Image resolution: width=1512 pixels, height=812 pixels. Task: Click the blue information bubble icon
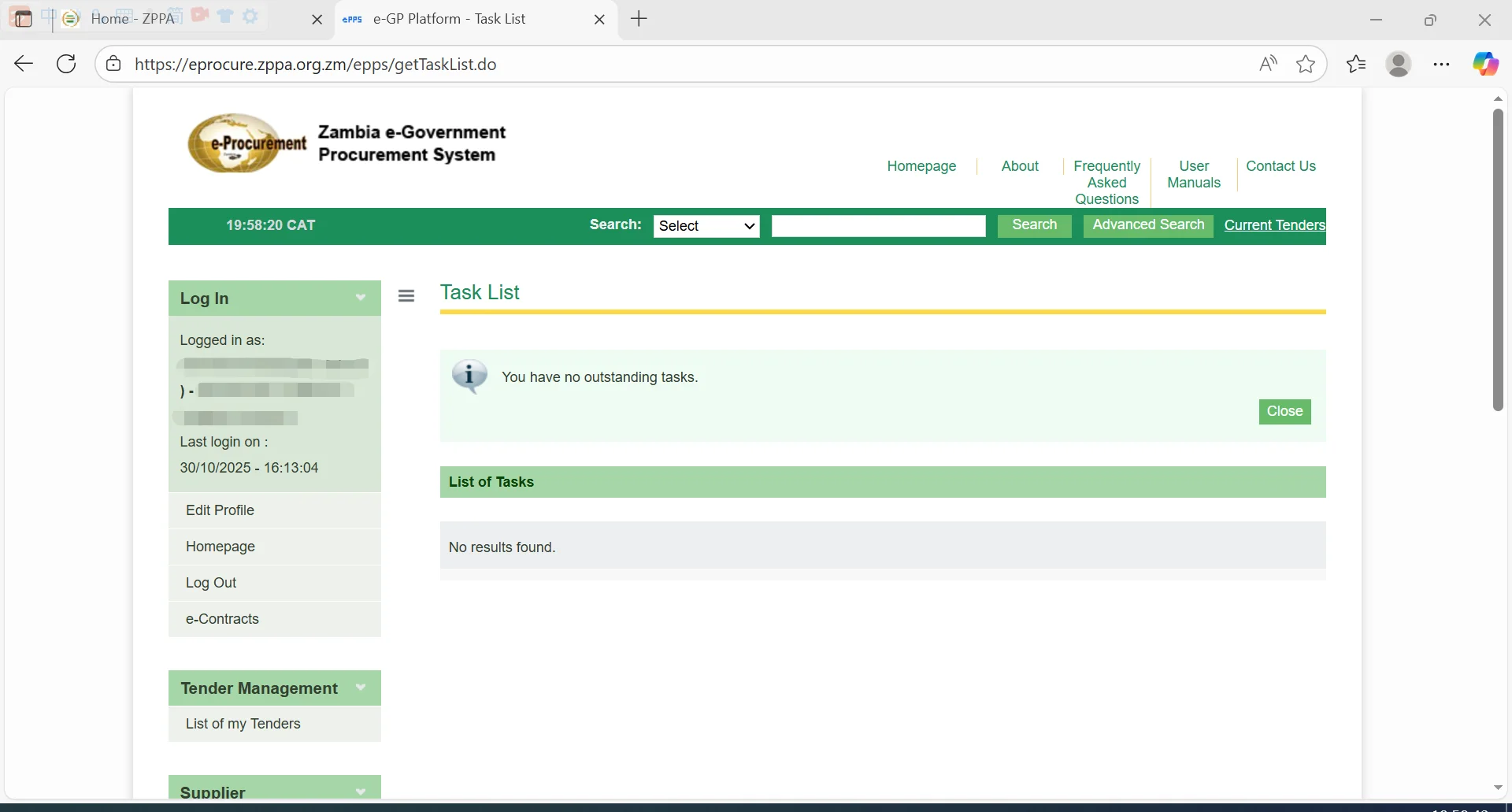pyautogui.click(x=470, y=377)
